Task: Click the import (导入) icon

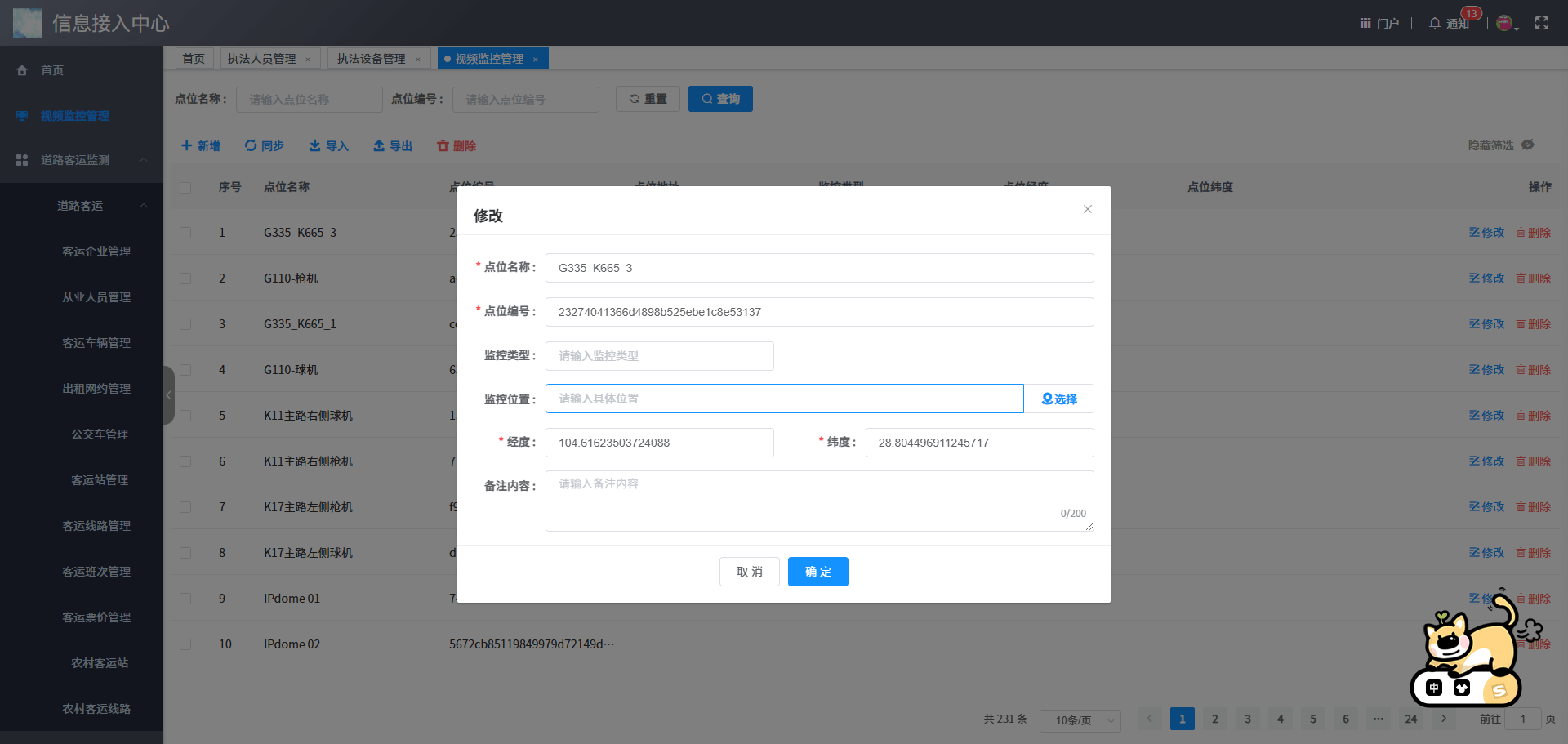Action: coord(314,145)
